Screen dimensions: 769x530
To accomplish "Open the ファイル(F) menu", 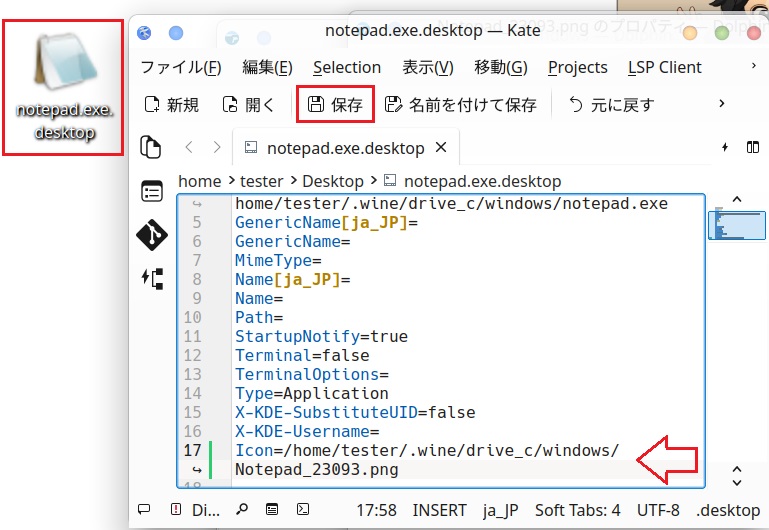I will 180,67.
